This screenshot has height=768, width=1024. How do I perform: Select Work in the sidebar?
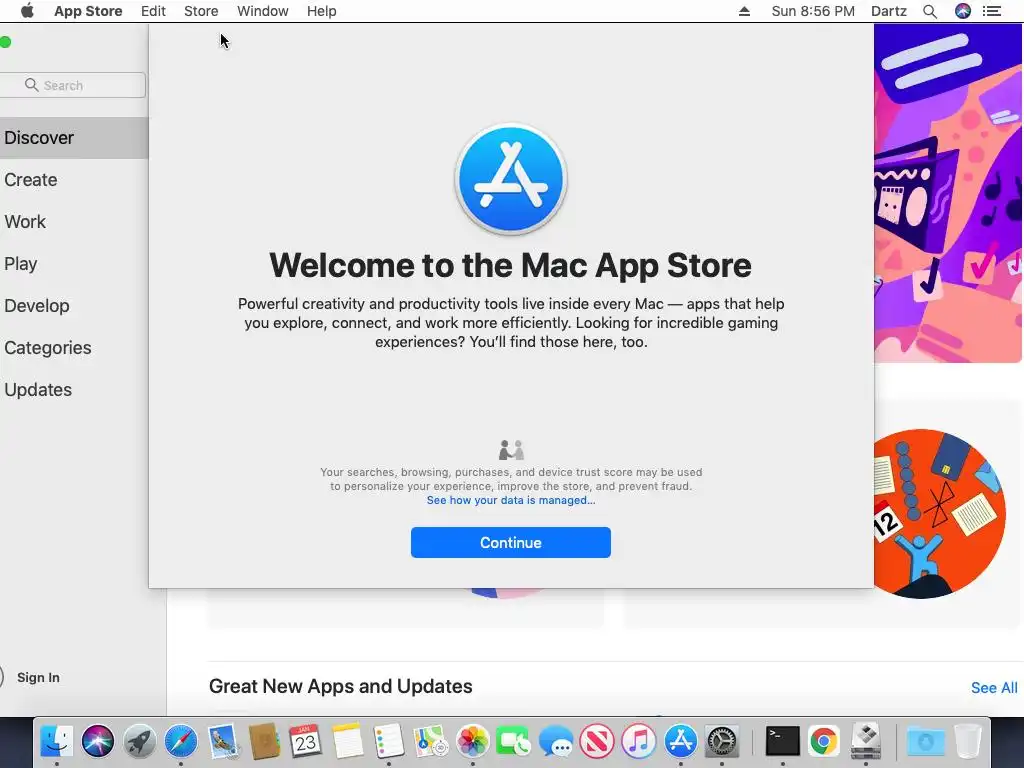(74, 222)
